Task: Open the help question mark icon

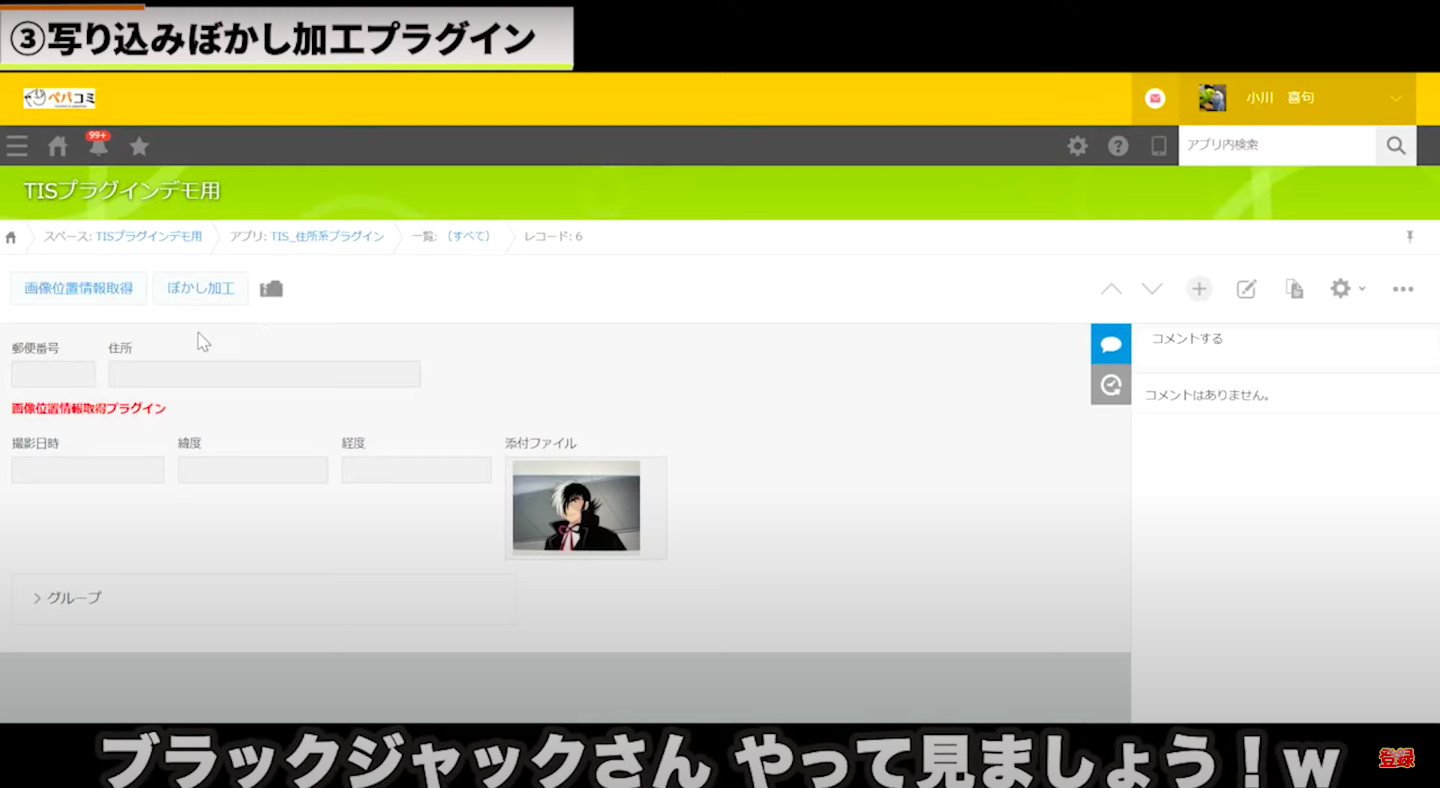Action: (x=1118, y=146)
